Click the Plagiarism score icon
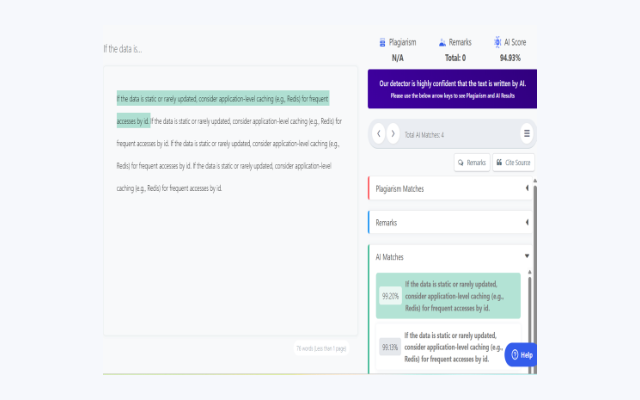 point(382,42)
